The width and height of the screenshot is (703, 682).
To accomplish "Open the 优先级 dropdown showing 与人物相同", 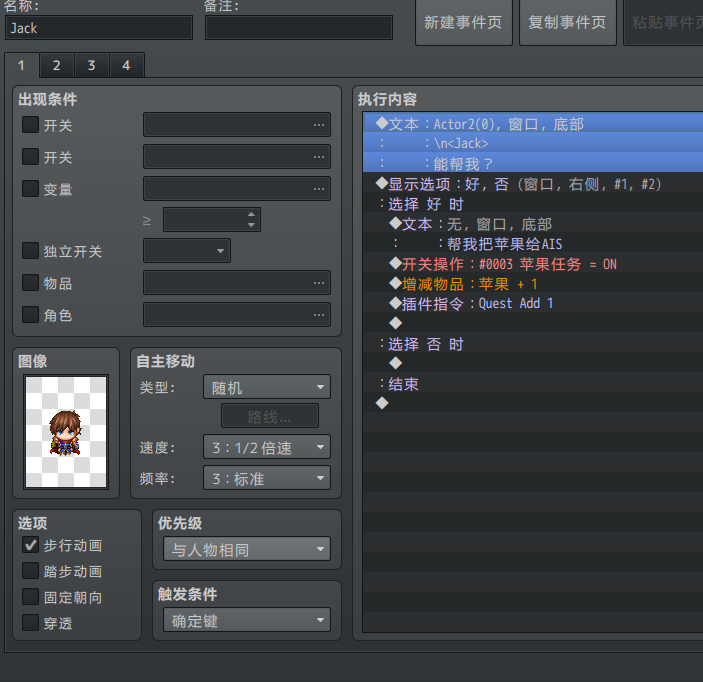I will (247, 549).
